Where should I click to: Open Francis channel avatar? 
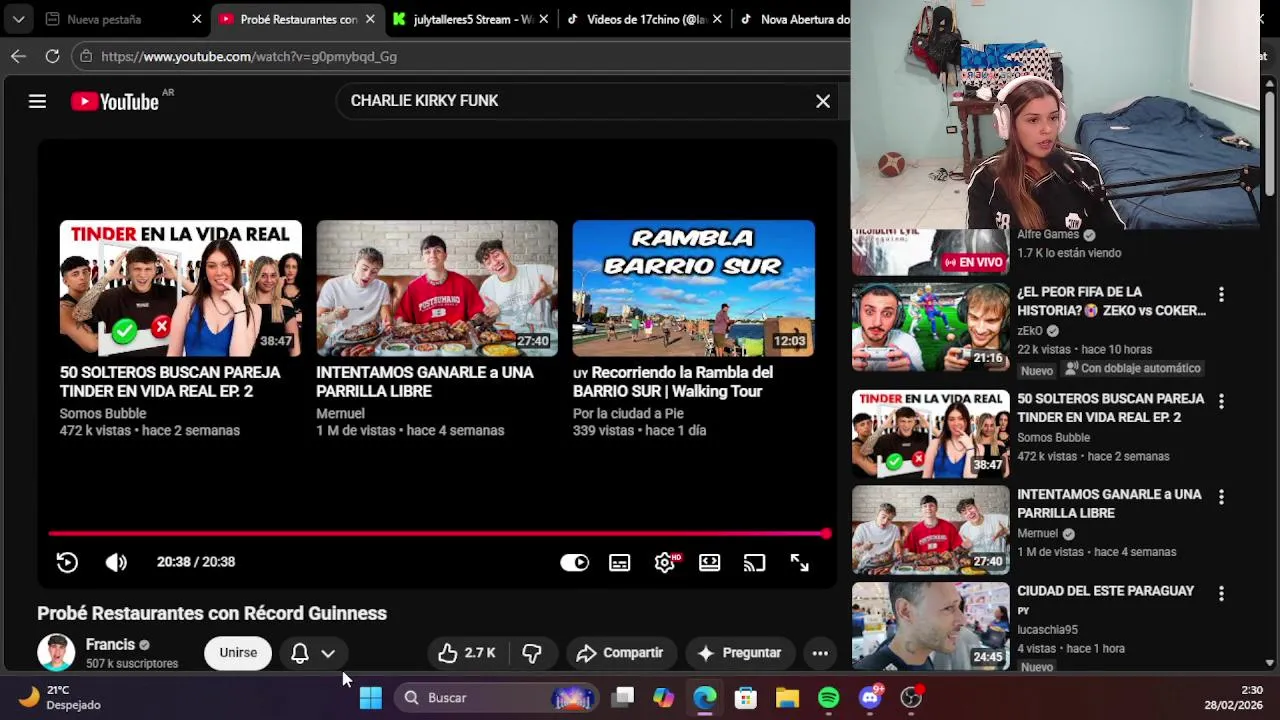point(56,653)
